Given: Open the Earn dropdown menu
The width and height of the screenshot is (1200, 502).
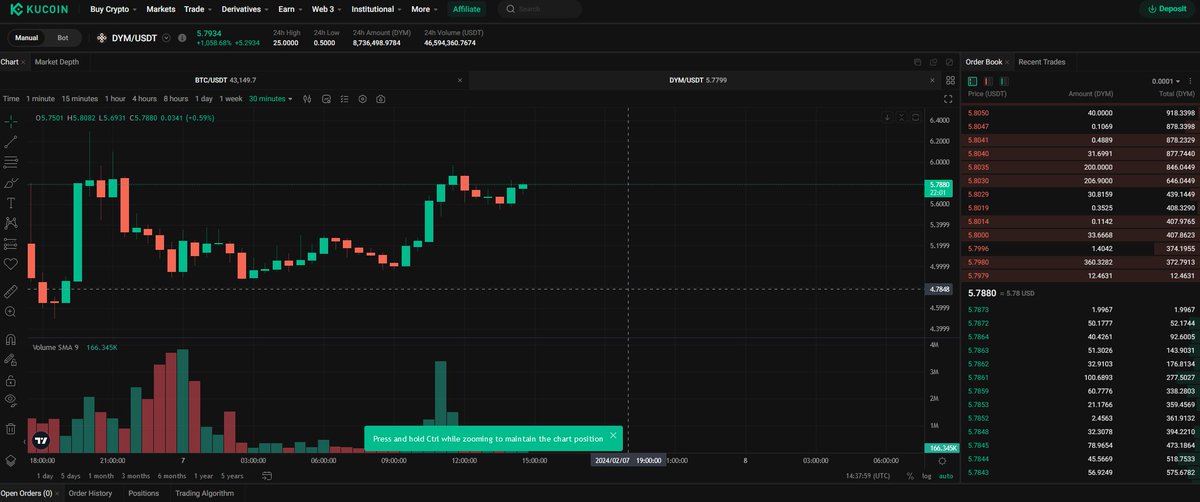Looking at the screenshot, I should pyautogui.click(x=290, y=9).
